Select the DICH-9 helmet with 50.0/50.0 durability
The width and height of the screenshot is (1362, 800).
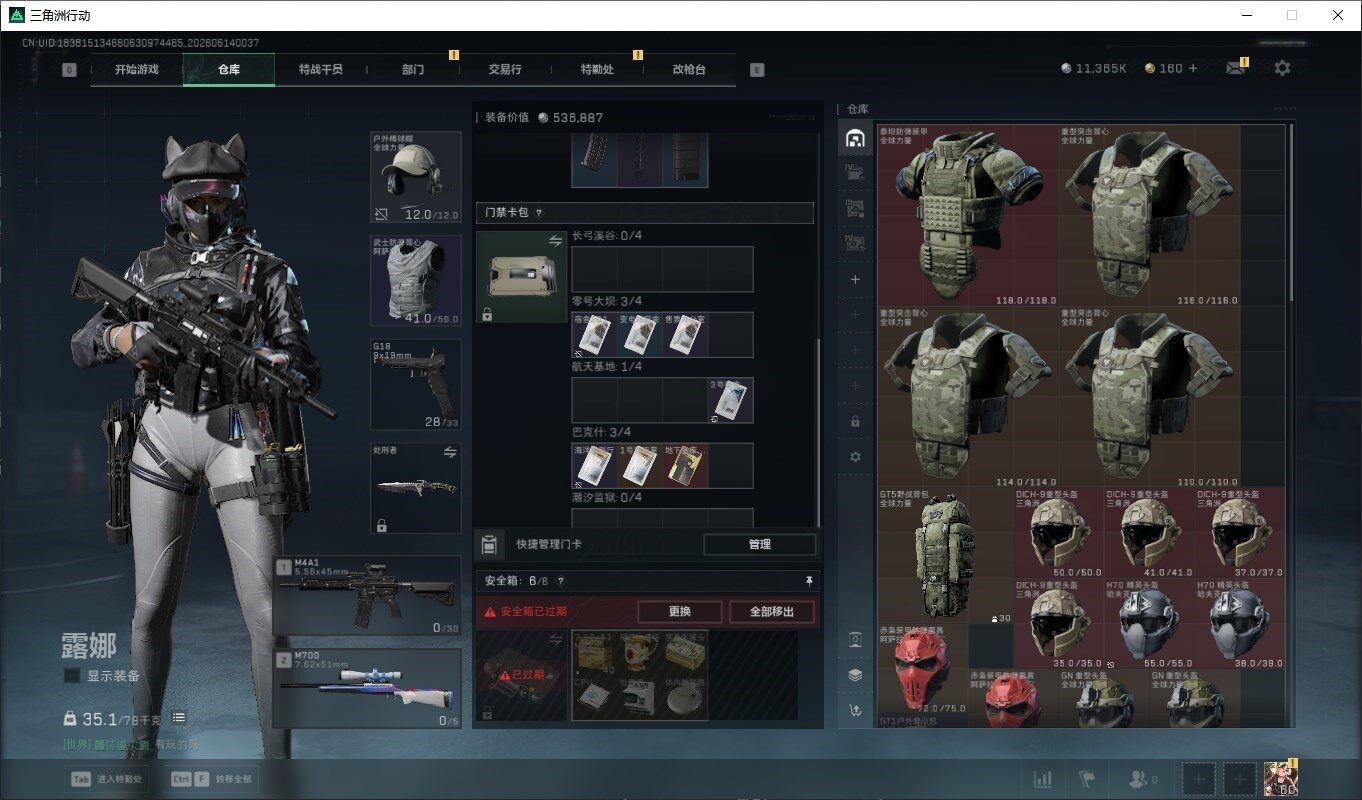pos(1059,534)
